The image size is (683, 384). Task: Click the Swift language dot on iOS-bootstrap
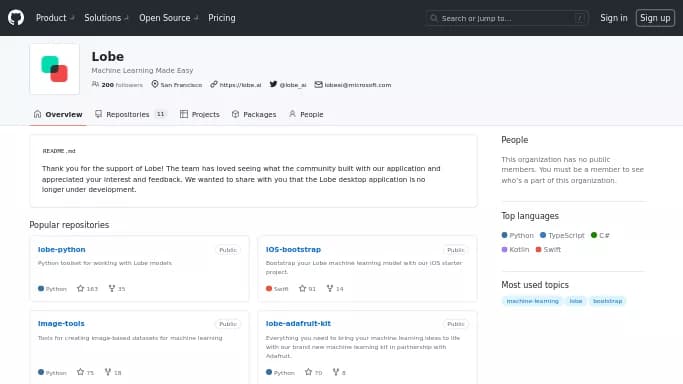269,288
